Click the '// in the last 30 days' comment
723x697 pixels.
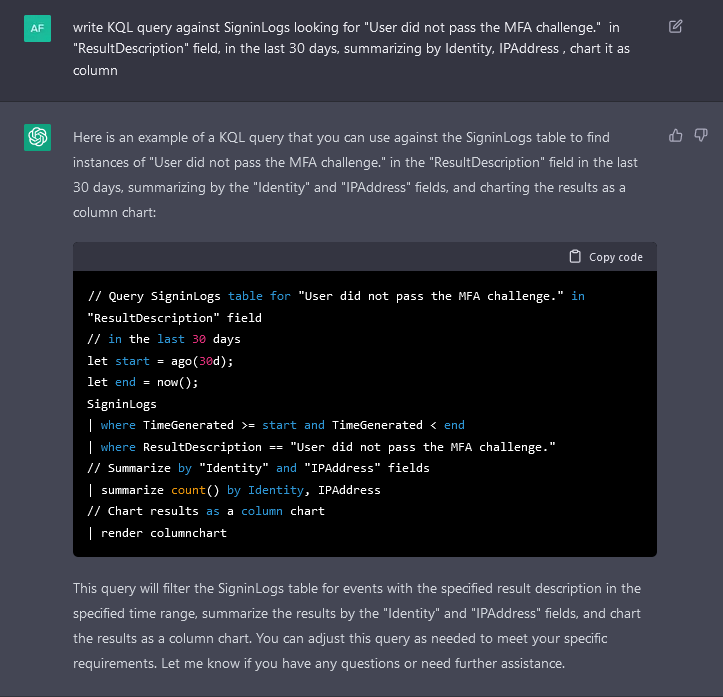pos(164,339)
